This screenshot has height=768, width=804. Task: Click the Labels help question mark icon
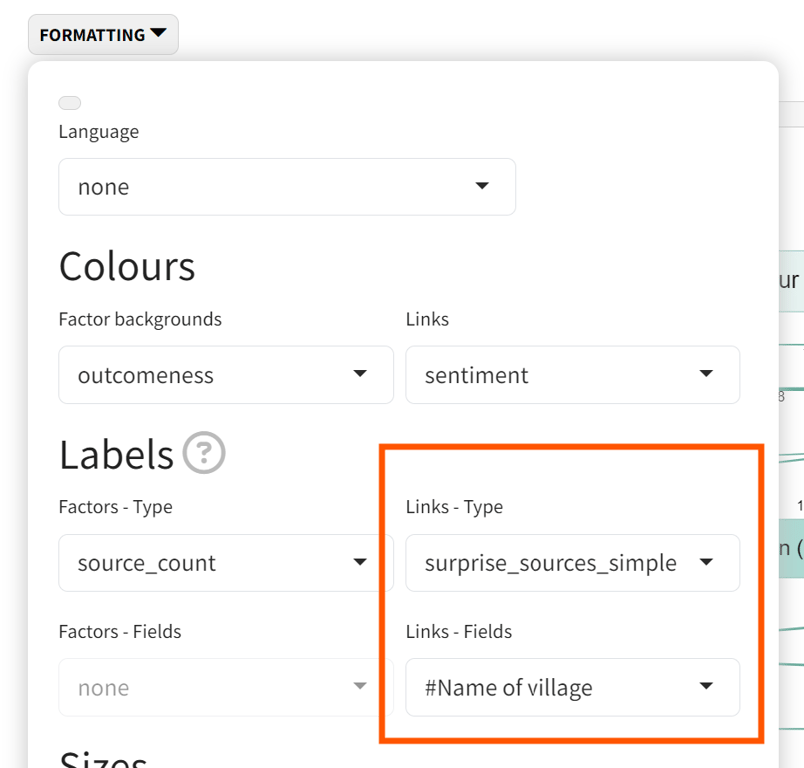[x=204, y=453]
